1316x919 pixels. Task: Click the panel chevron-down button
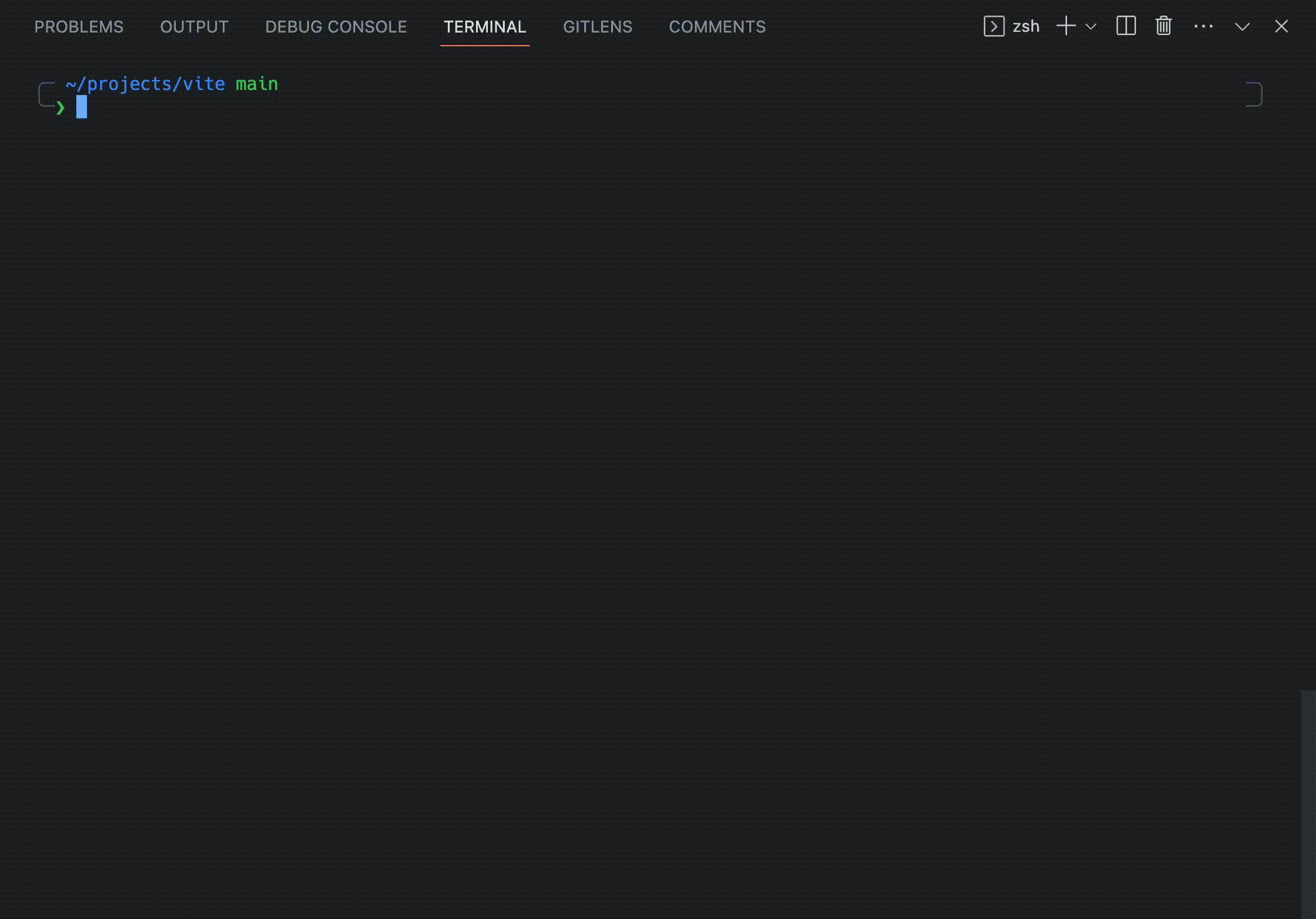tap(1242, 26)
